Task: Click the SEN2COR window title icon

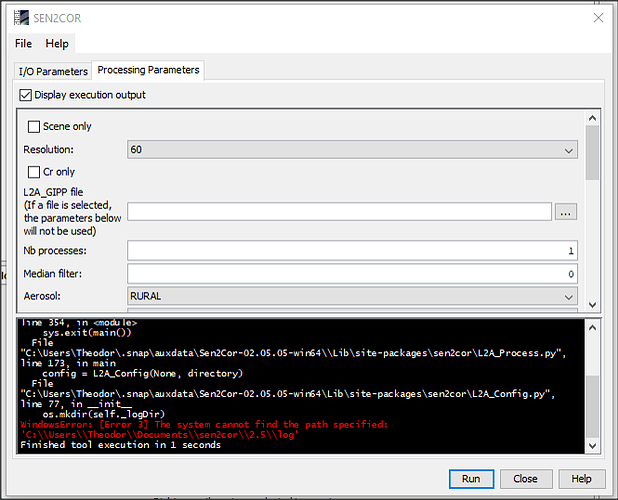Action: coord(21,18)
